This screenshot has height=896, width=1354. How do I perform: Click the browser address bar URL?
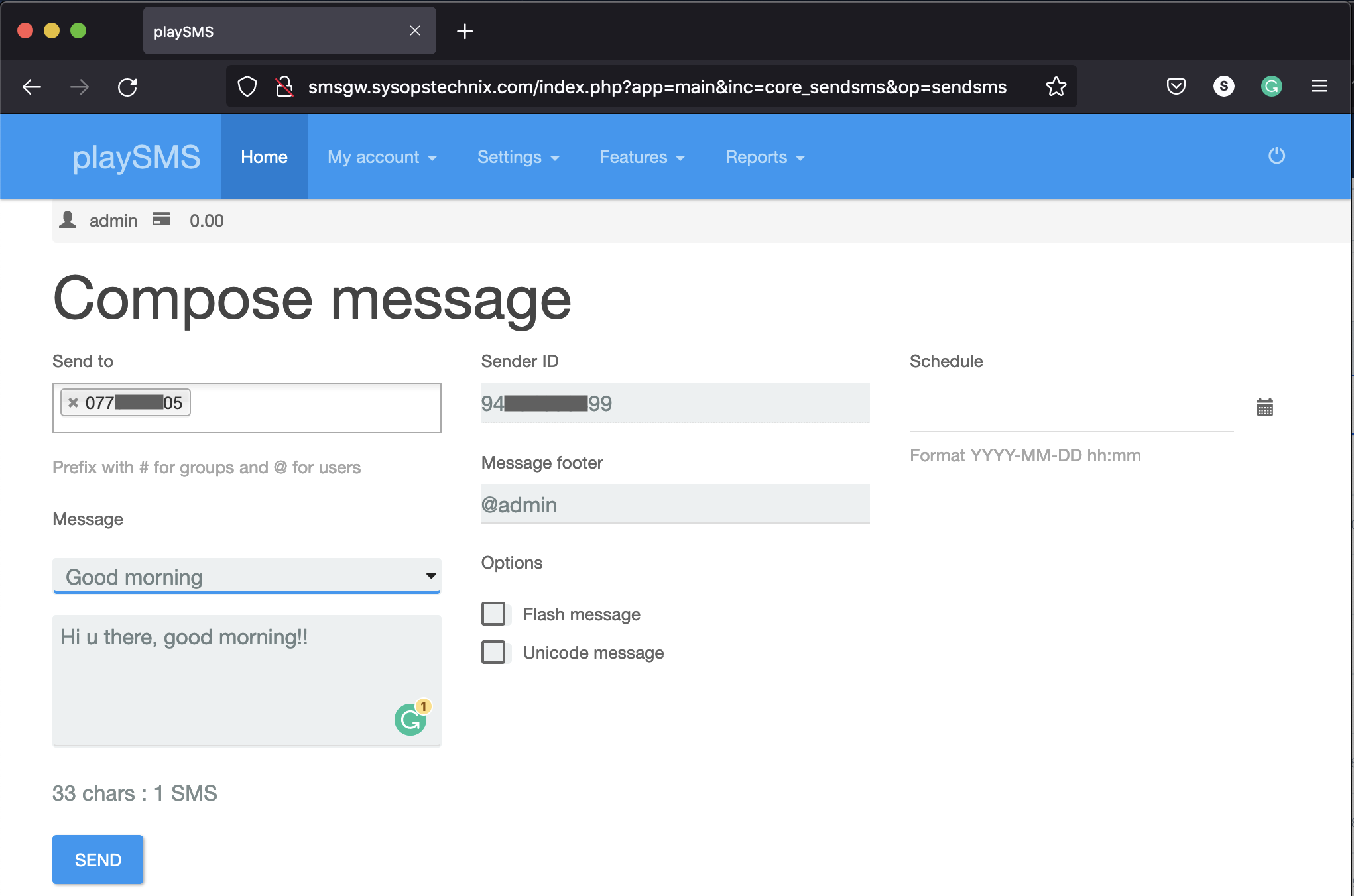(657, 87)
